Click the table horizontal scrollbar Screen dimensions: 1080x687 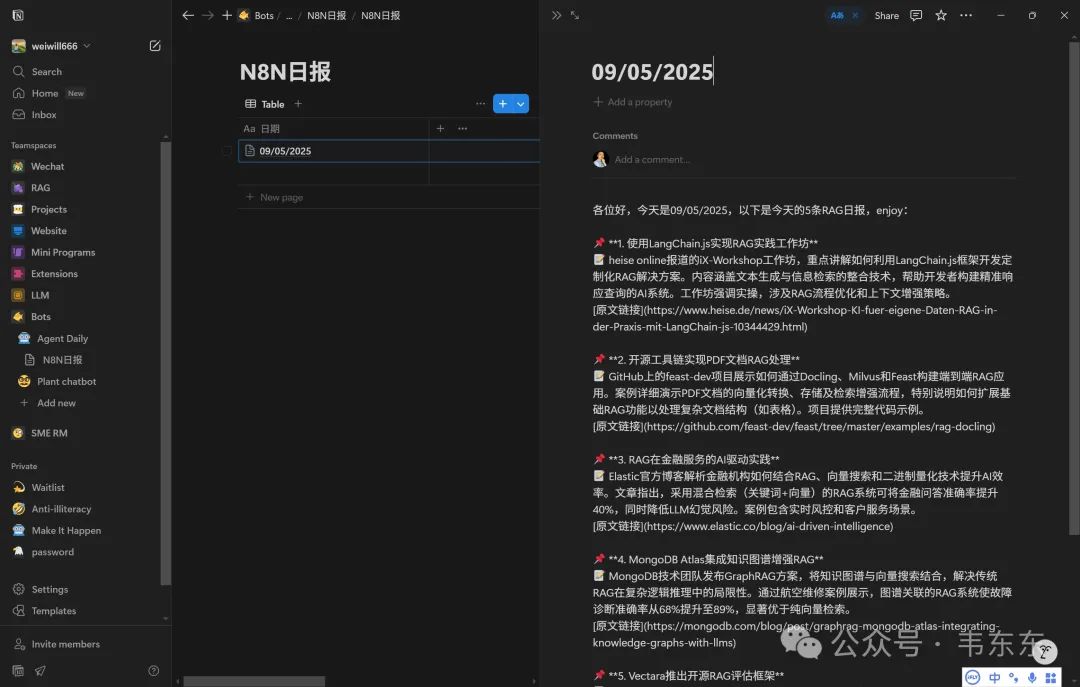(253, 681)
